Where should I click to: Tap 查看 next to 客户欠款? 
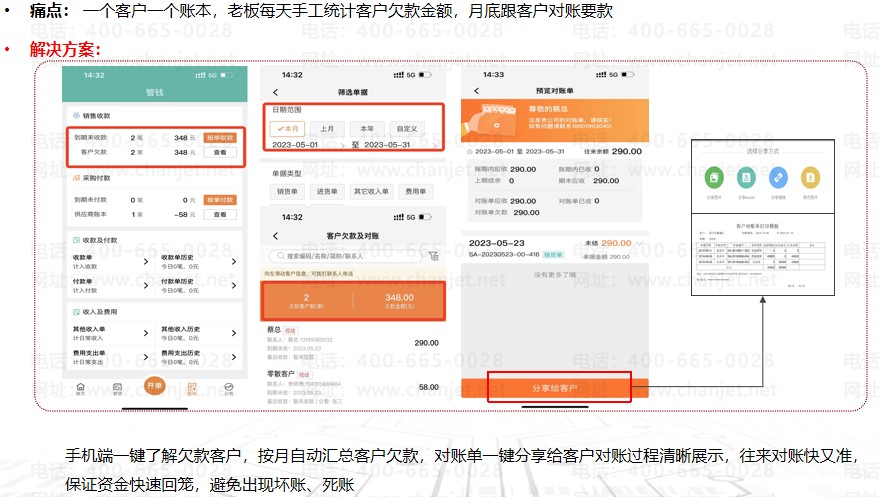[220, 152]
